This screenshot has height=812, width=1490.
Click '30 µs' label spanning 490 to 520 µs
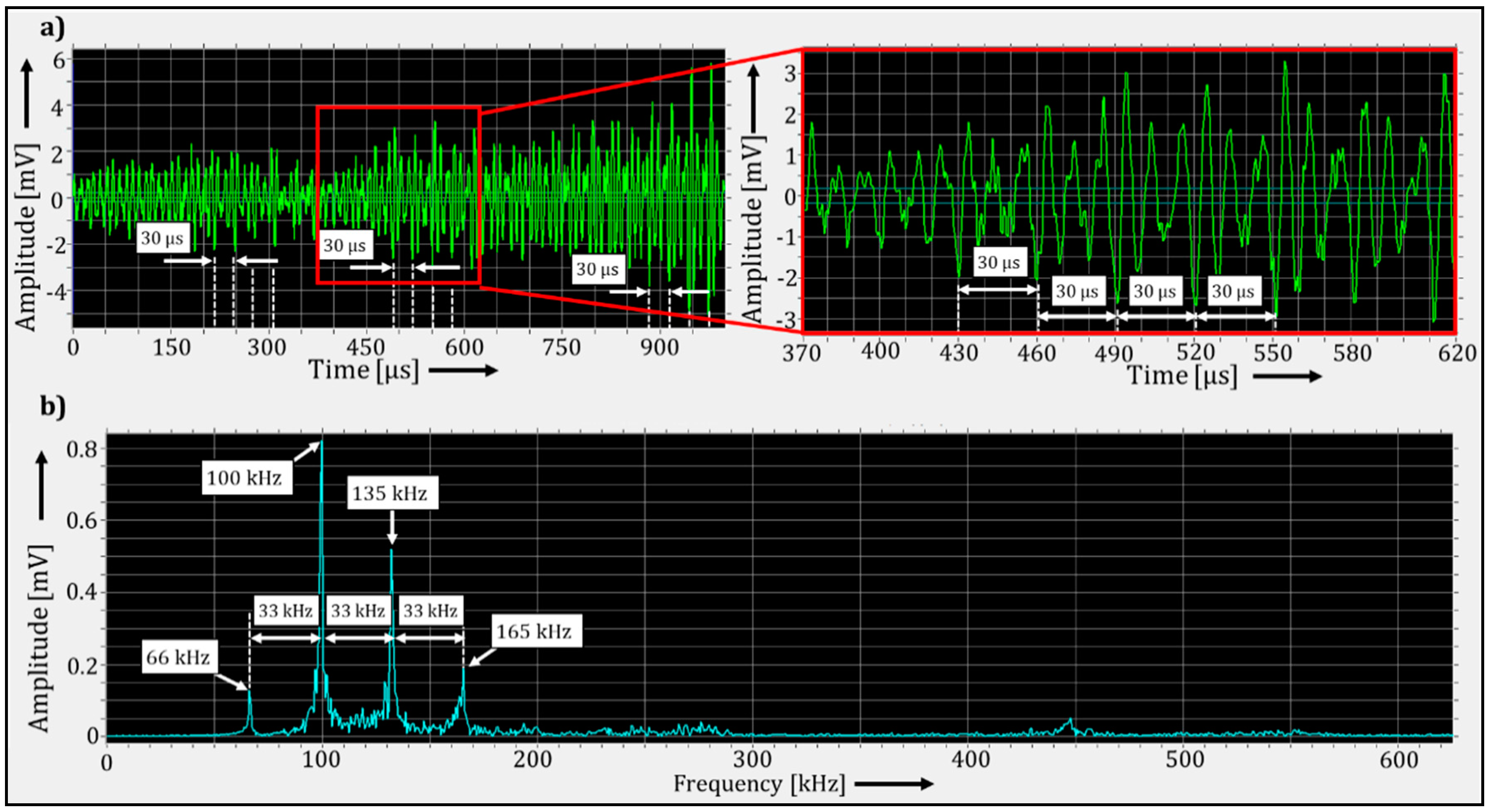coord(1156,291)
